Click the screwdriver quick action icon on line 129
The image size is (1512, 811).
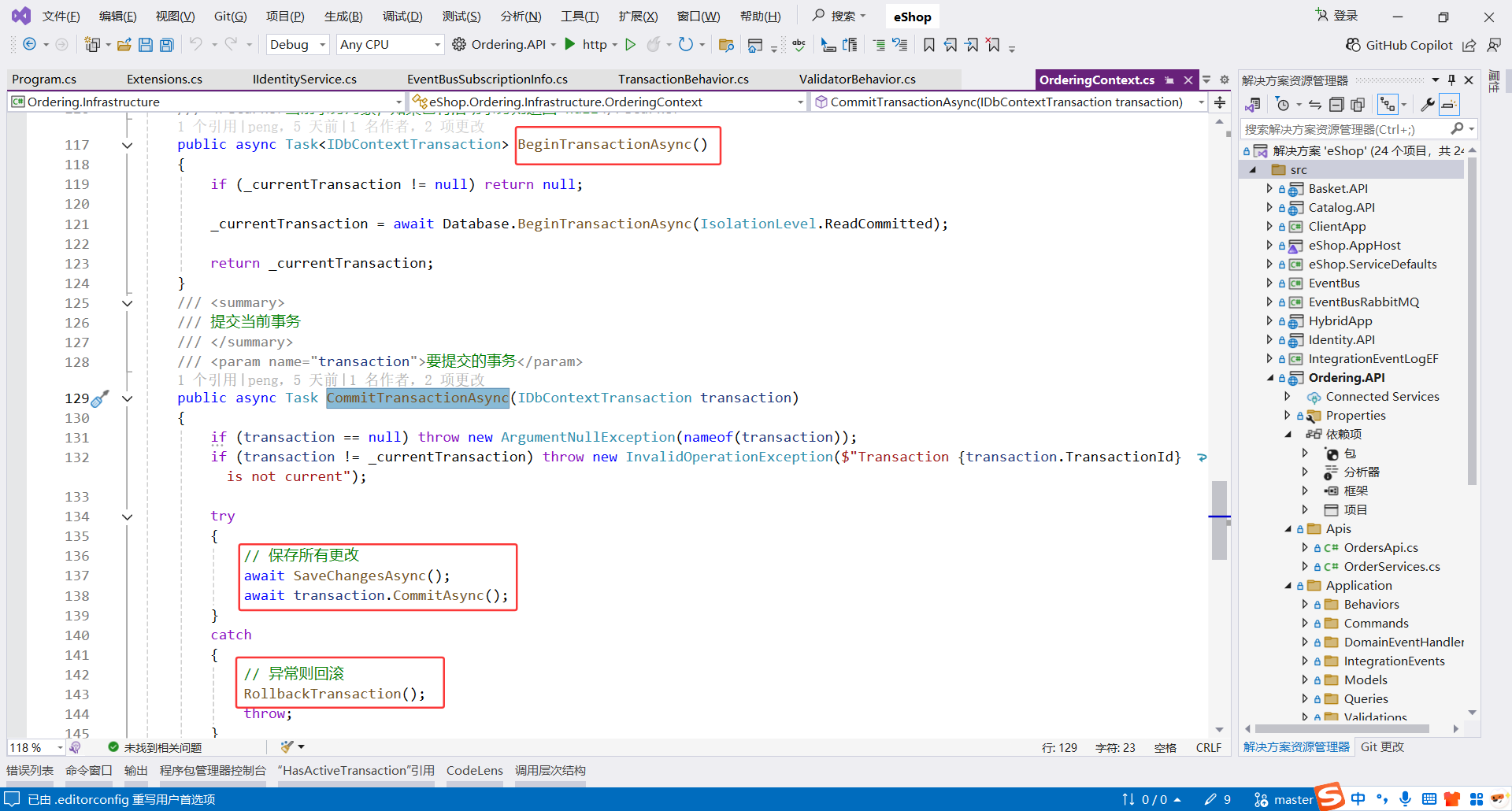[100, 398]
